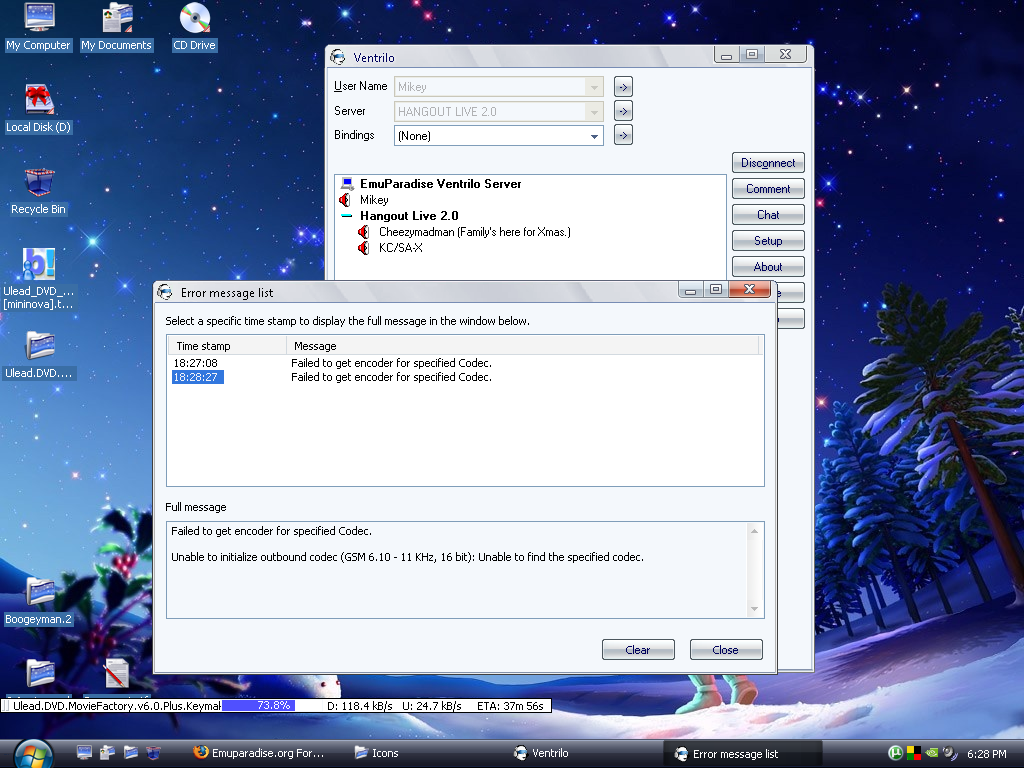
Task: Click the Time stamp column header
Action: (227, 345)
